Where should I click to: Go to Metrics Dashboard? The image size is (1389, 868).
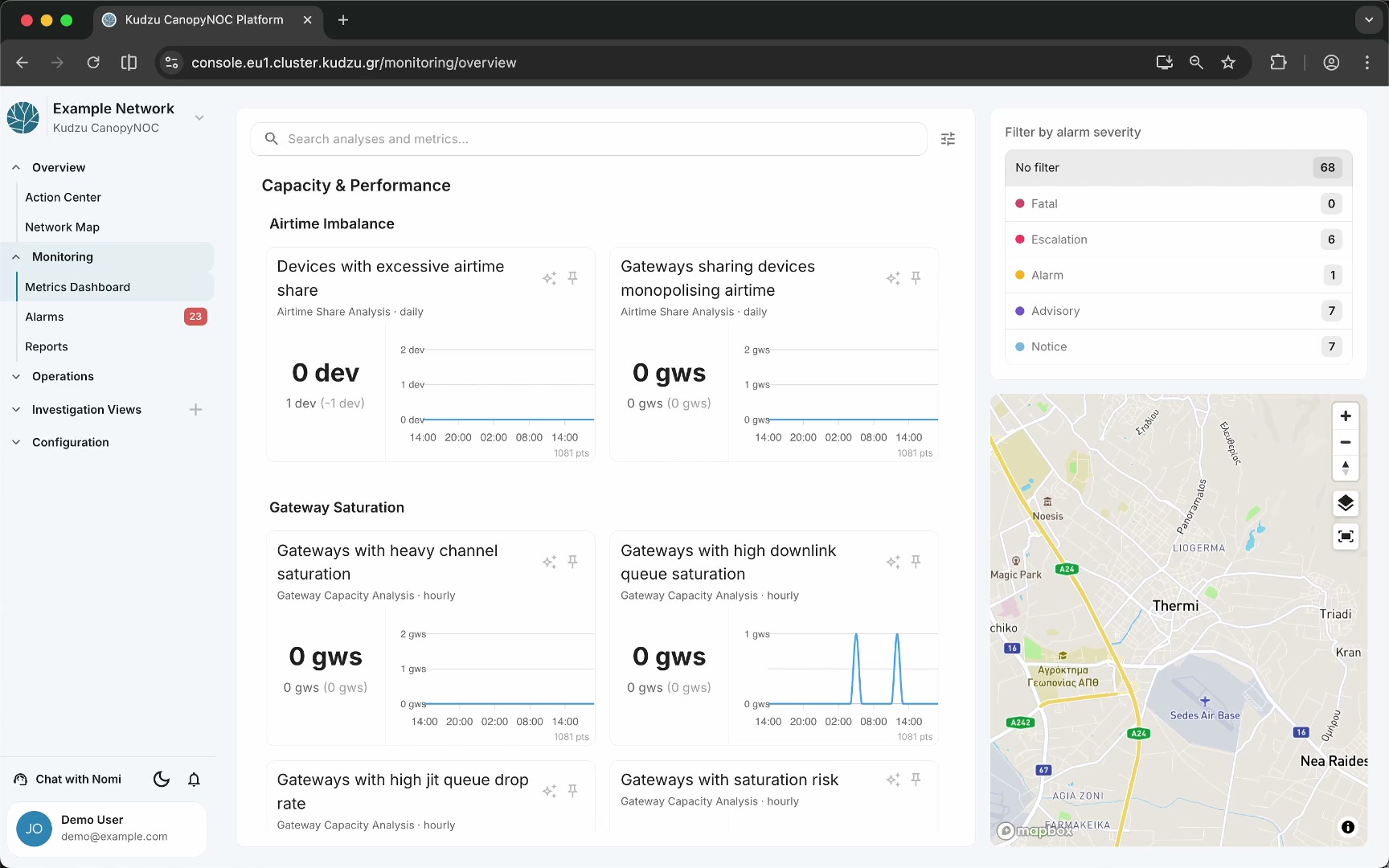pos(77,287)
